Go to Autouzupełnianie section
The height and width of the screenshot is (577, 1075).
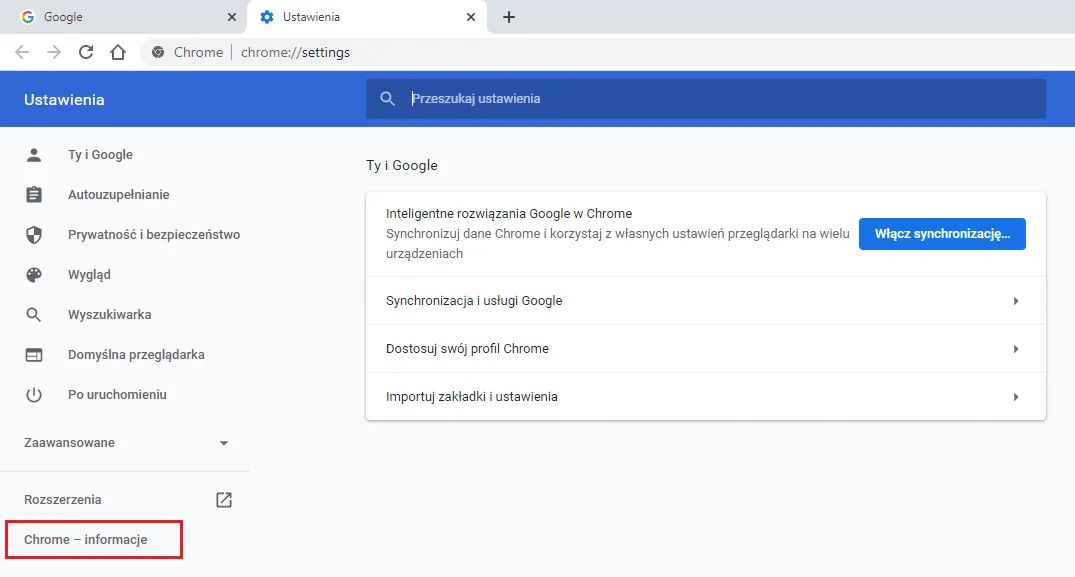pos(119,195)
